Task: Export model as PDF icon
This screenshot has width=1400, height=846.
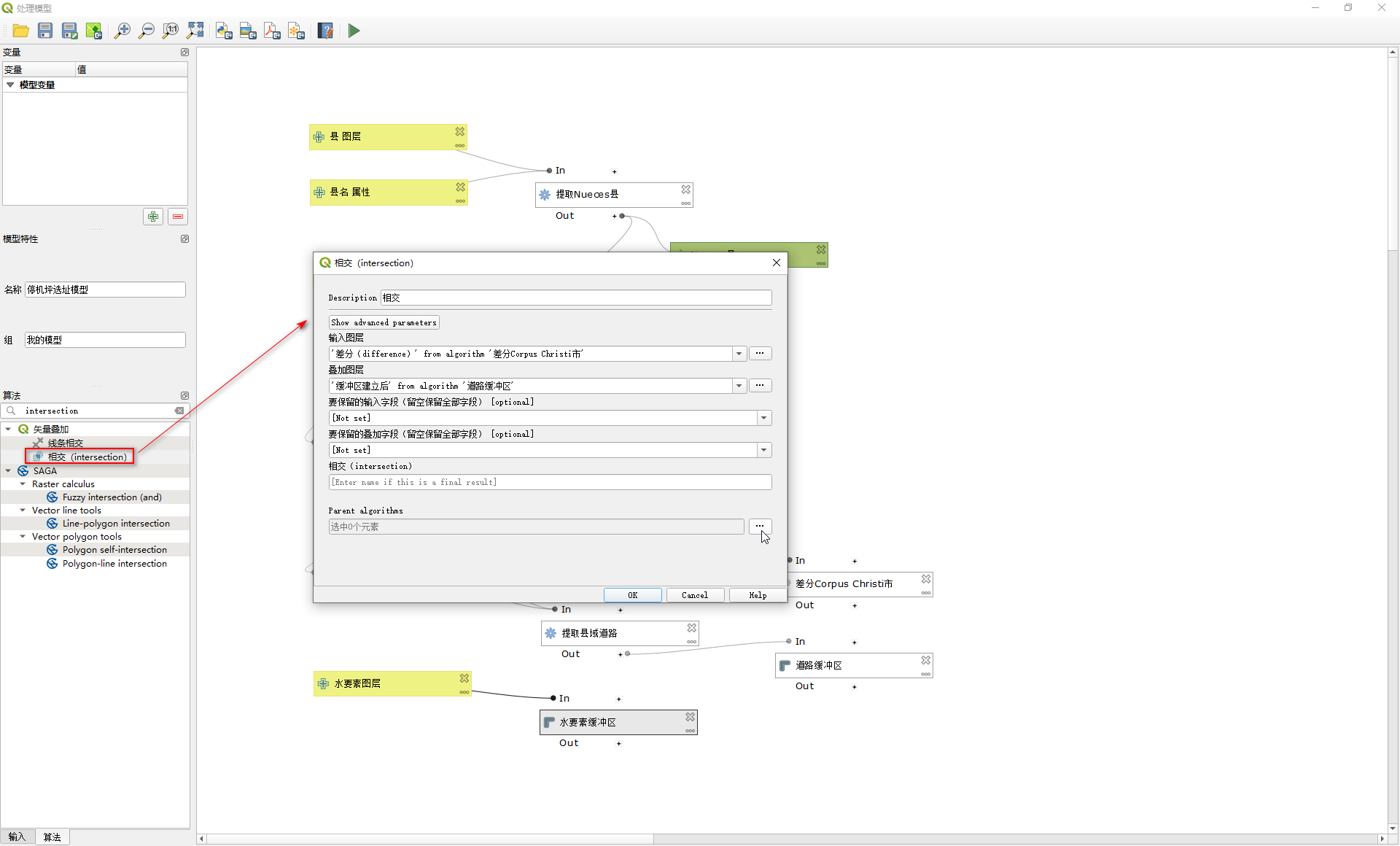Action: click(272, 31)
